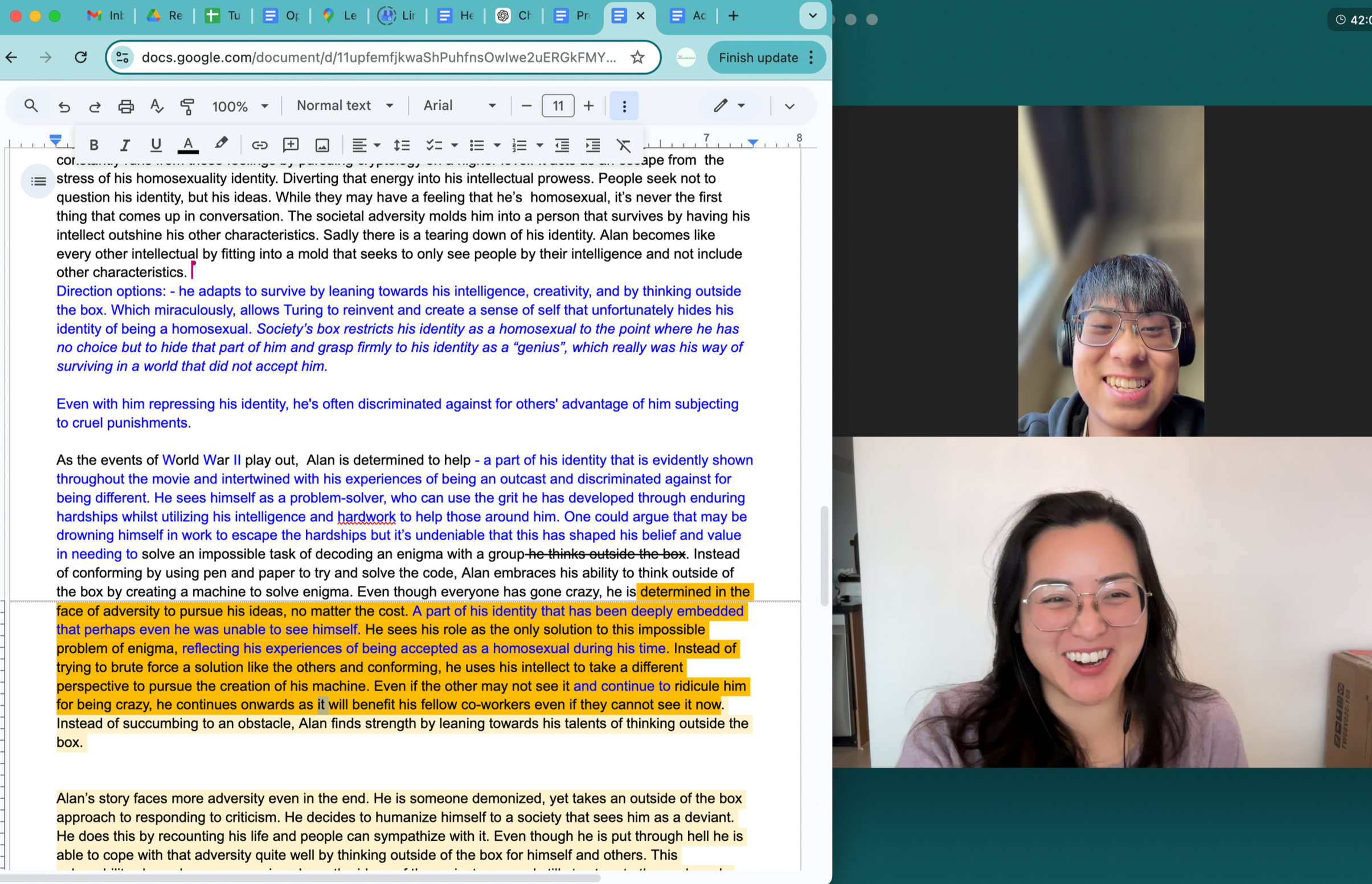1372x884 pixels.
Task: Print the document
Action: 126,106
